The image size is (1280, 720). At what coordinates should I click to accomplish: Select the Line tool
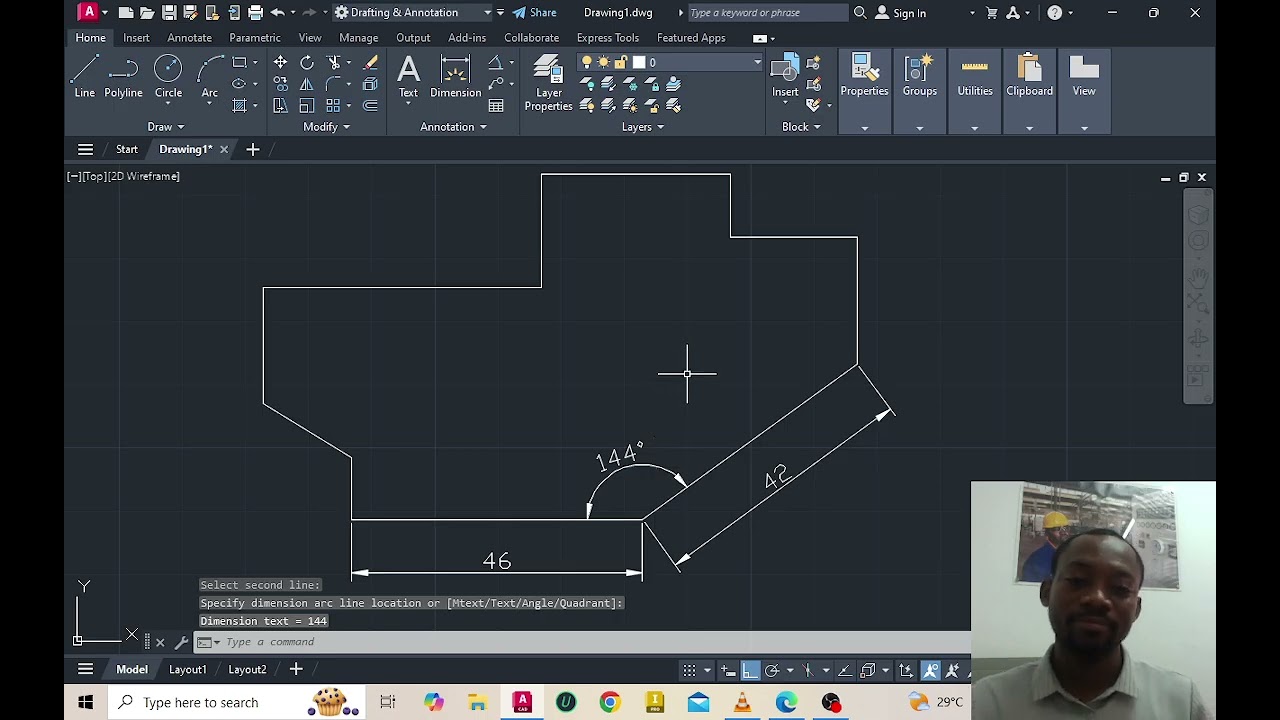(x=85, y=77)
